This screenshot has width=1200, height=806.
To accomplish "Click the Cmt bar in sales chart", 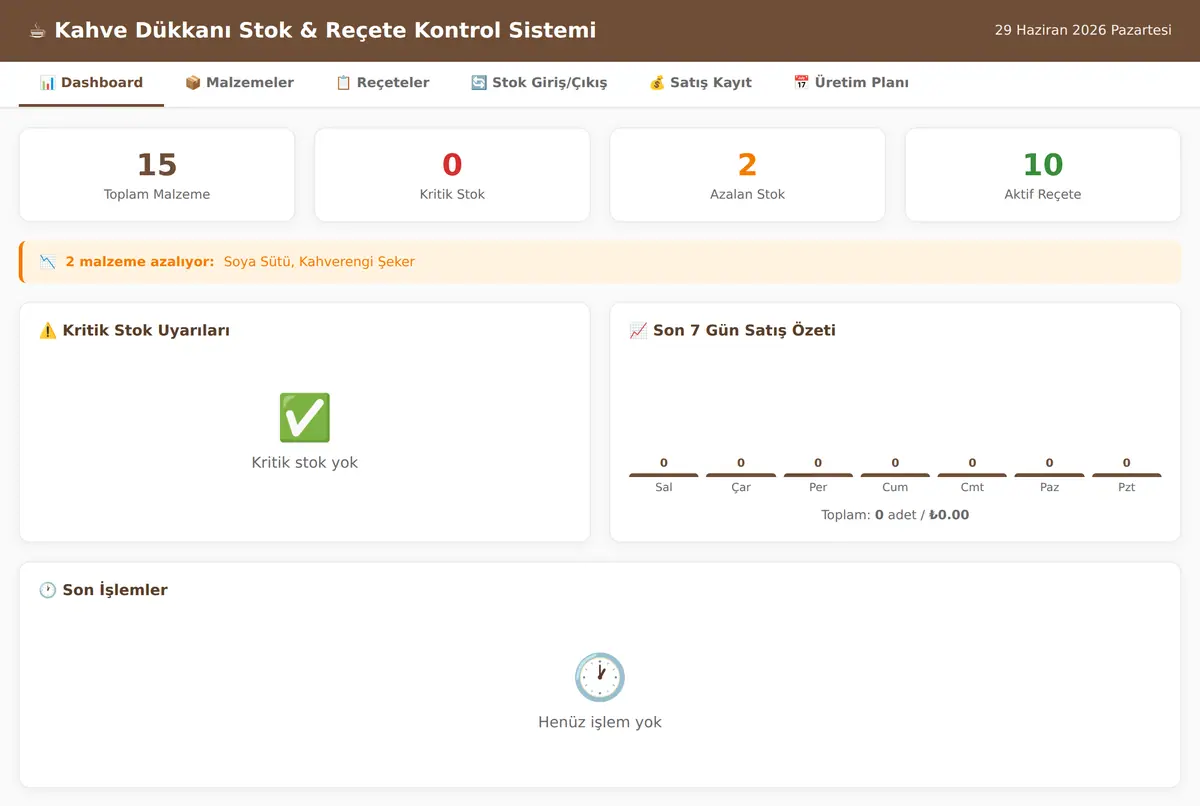I will [x=972, y=475].
